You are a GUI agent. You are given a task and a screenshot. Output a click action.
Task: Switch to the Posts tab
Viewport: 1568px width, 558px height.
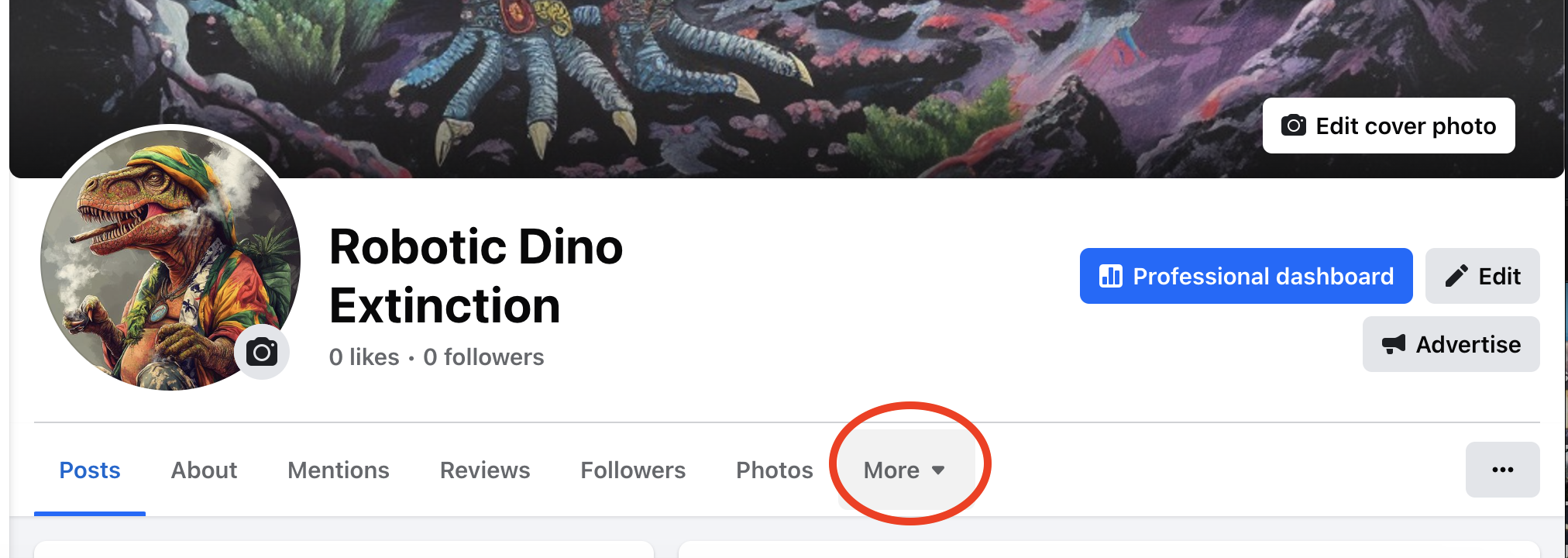90,470
